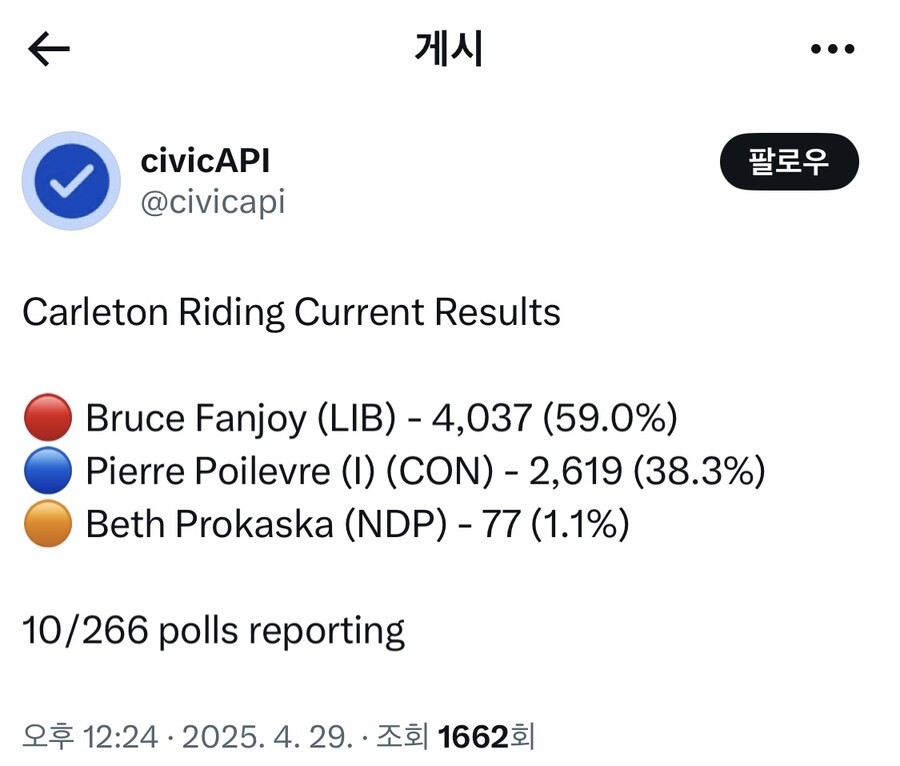Open the three-dot more options menu
The width and height of the screenshot is (900, 766).
832,49
